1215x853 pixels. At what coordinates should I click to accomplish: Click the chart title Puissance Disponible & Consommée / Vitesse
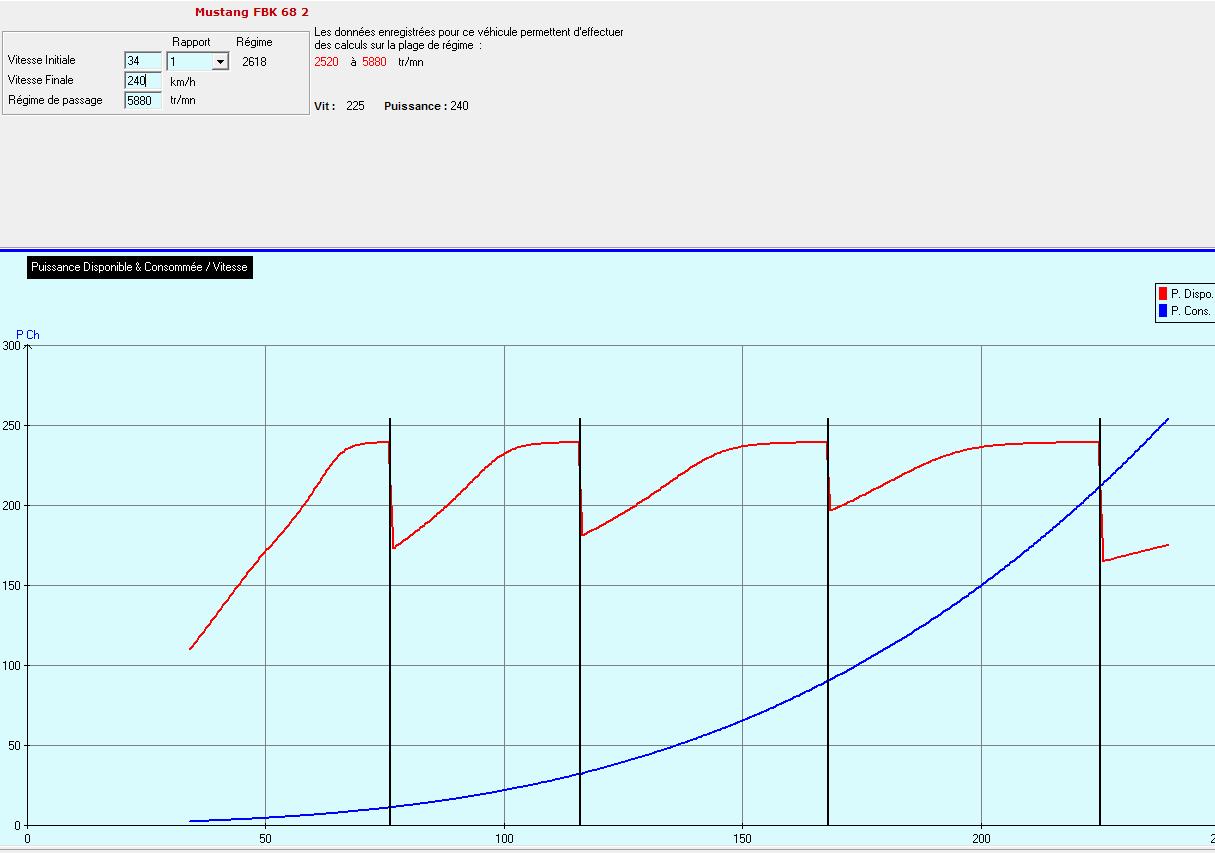139,267
